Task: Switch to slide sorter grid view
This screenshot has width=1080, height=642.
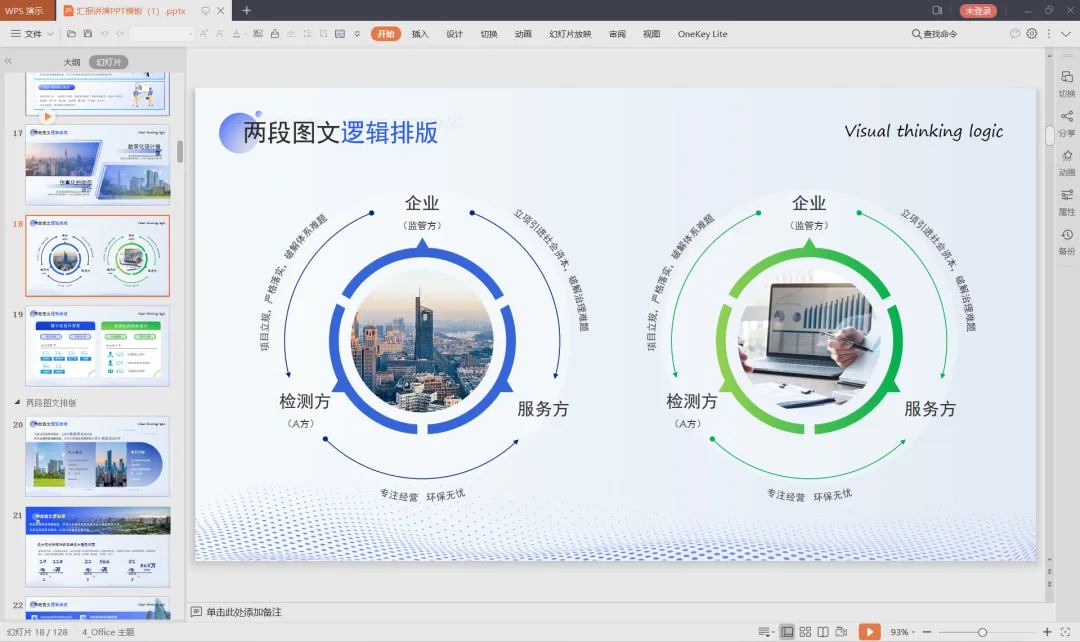Action: (805, 632)
